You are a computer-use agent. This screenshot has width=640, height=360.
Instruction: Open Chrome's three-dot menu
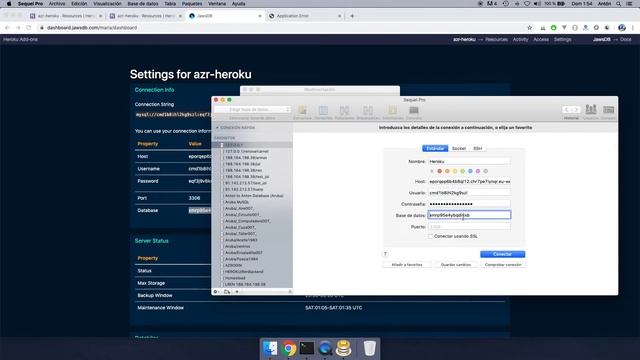click(633, 28)
